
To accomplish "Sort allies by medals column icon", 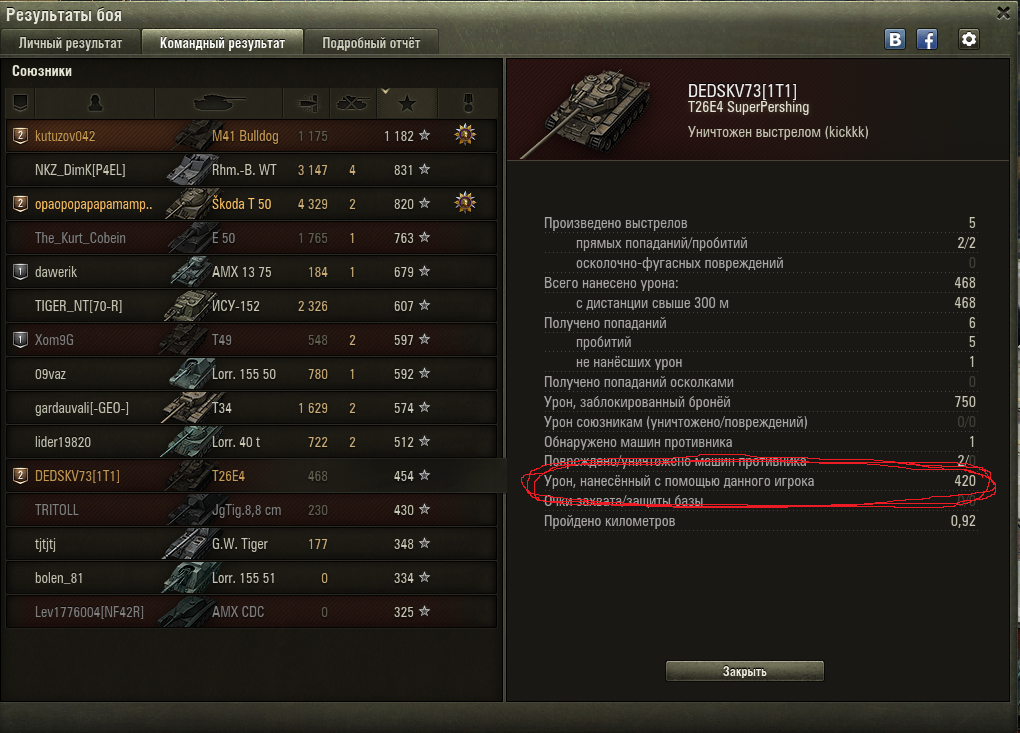I will click(468, 103).
